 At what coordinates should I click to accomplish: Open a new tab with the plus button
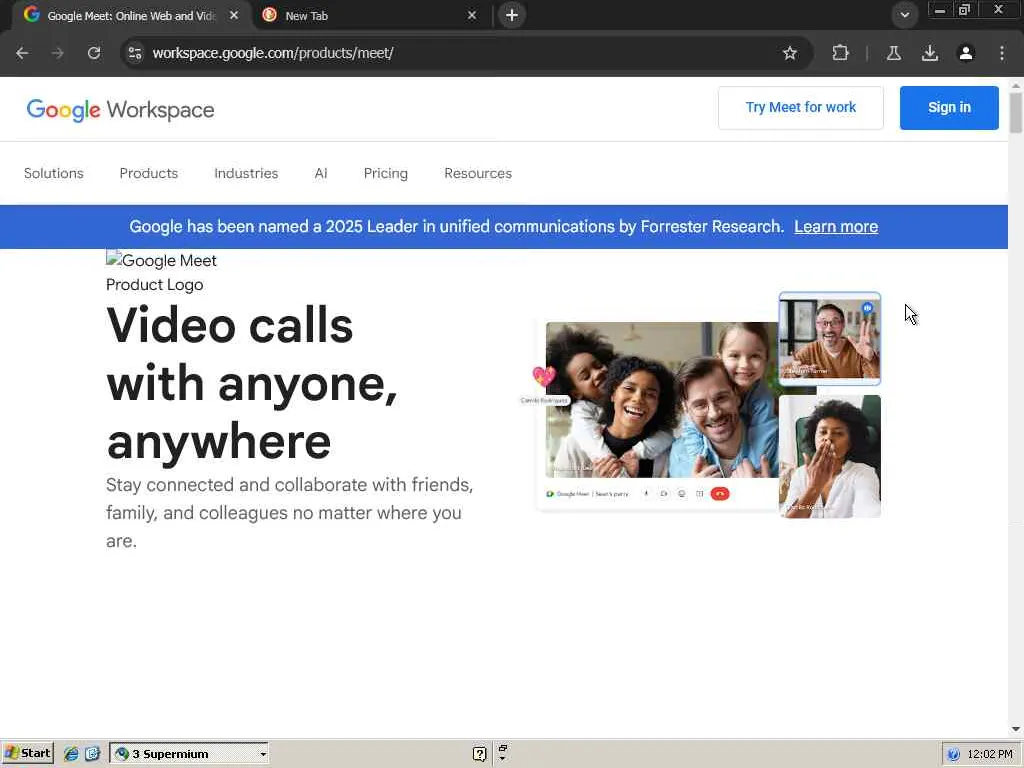512,15
